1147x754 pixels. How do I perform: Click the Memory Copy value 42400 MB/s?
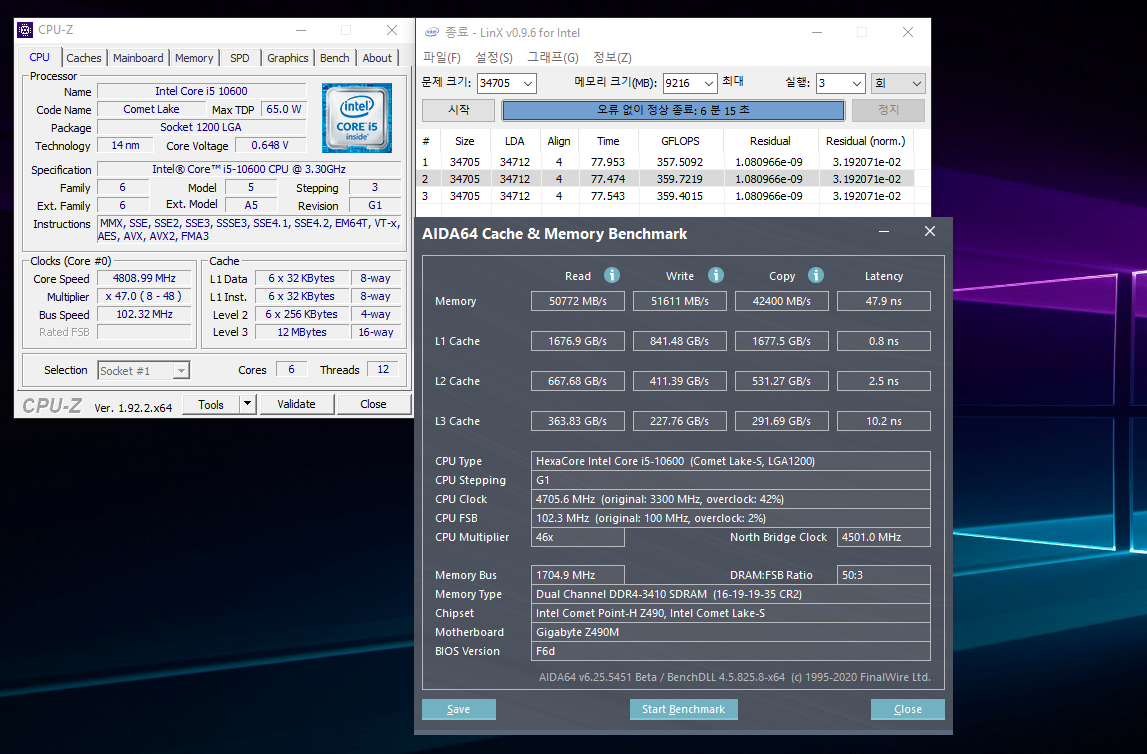[781, 301]
